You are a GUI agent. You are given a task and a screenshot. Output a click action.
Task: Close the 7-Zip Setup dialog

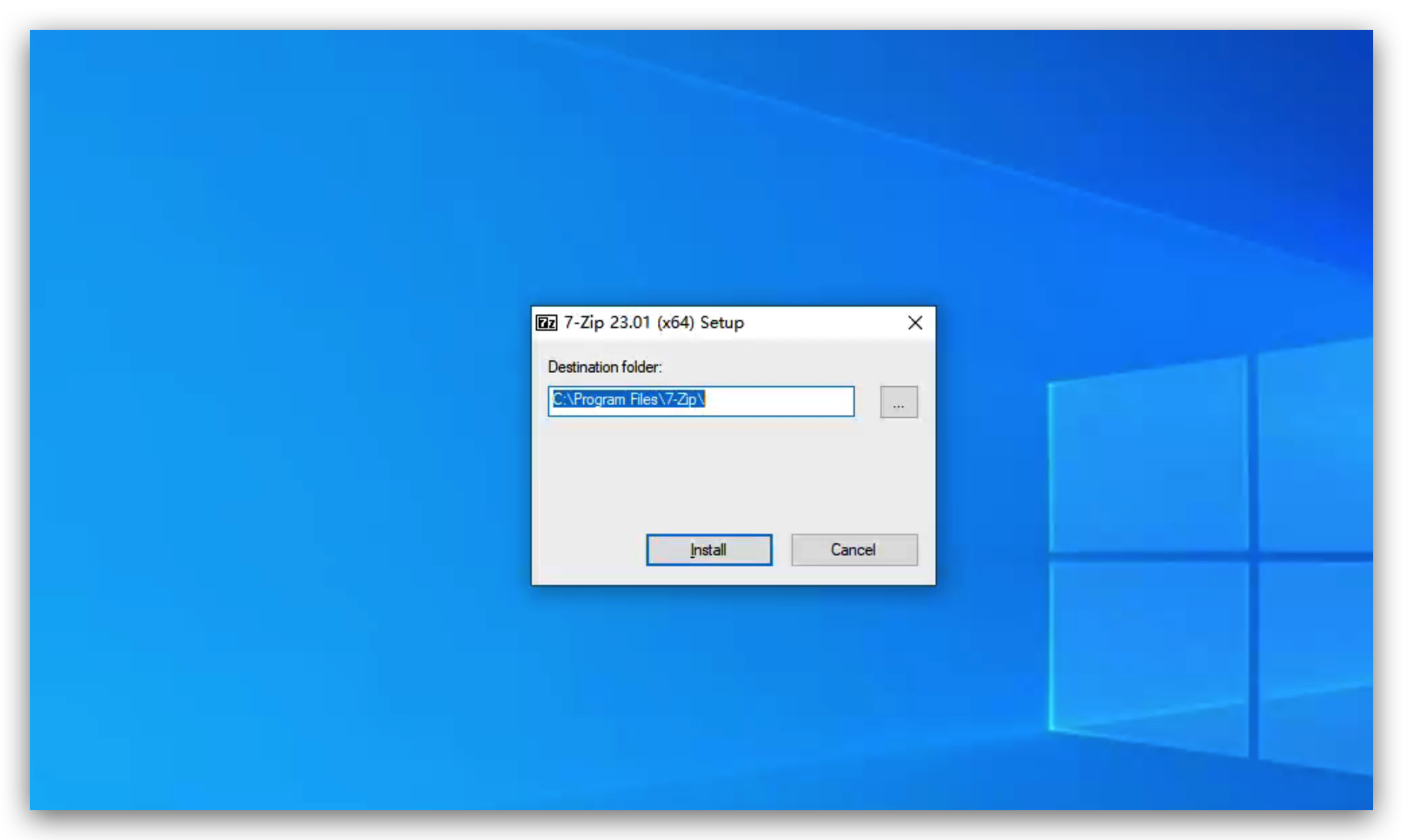(x=915, y=323)
